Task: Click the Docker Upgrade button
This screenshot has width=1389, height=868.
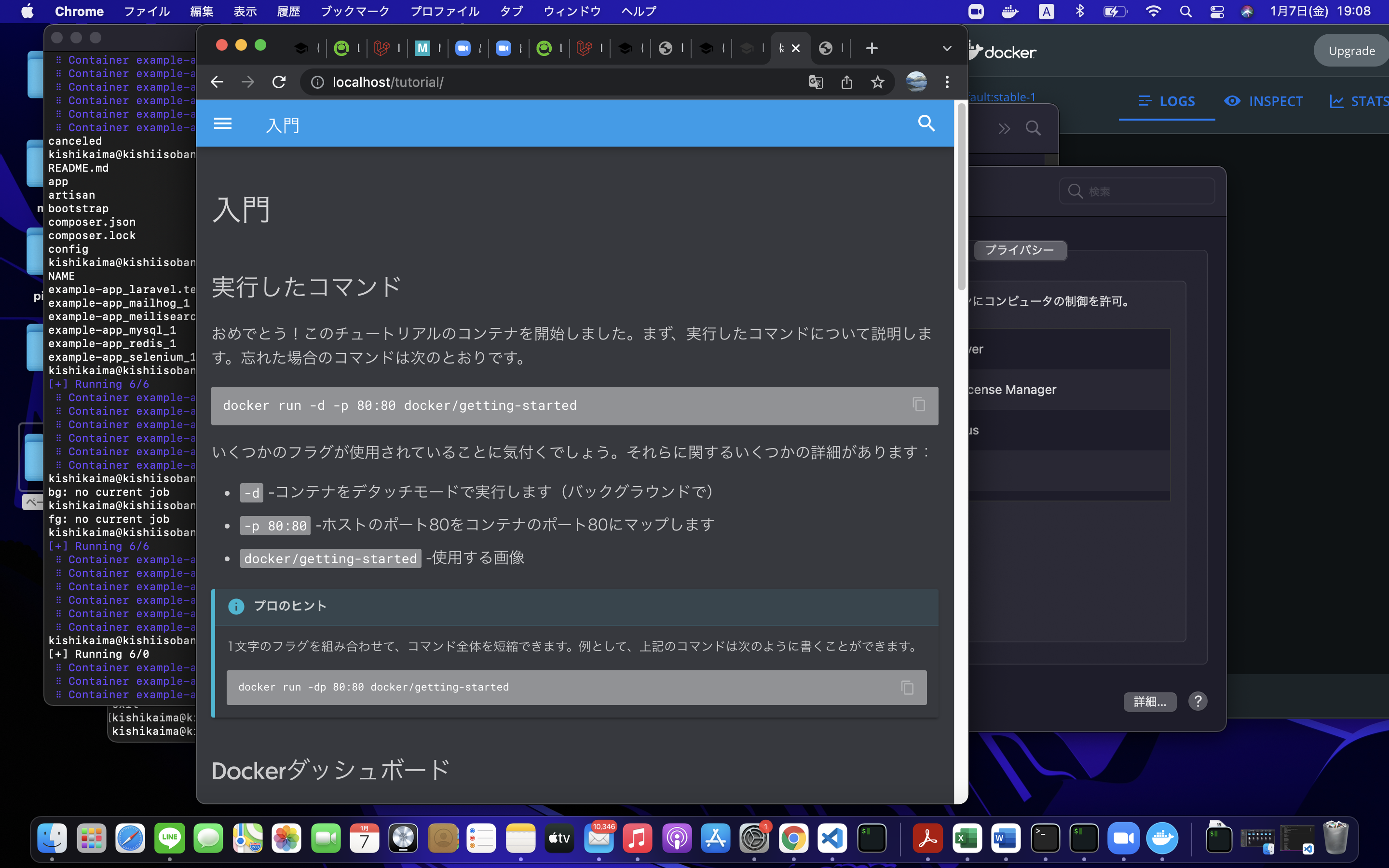Action: pos(1352,52)
